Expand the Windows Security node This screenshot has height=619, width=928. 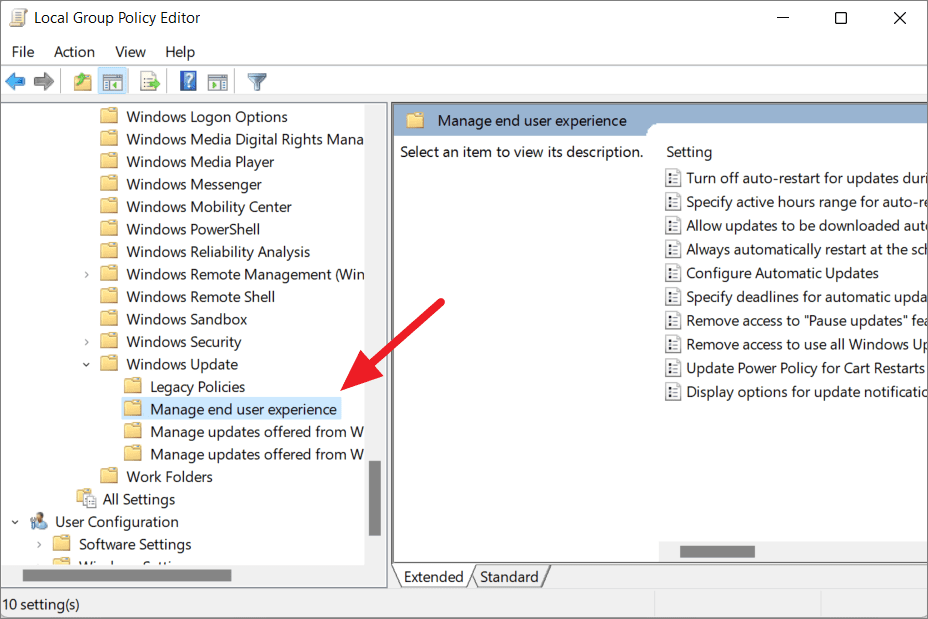(86, 341)
